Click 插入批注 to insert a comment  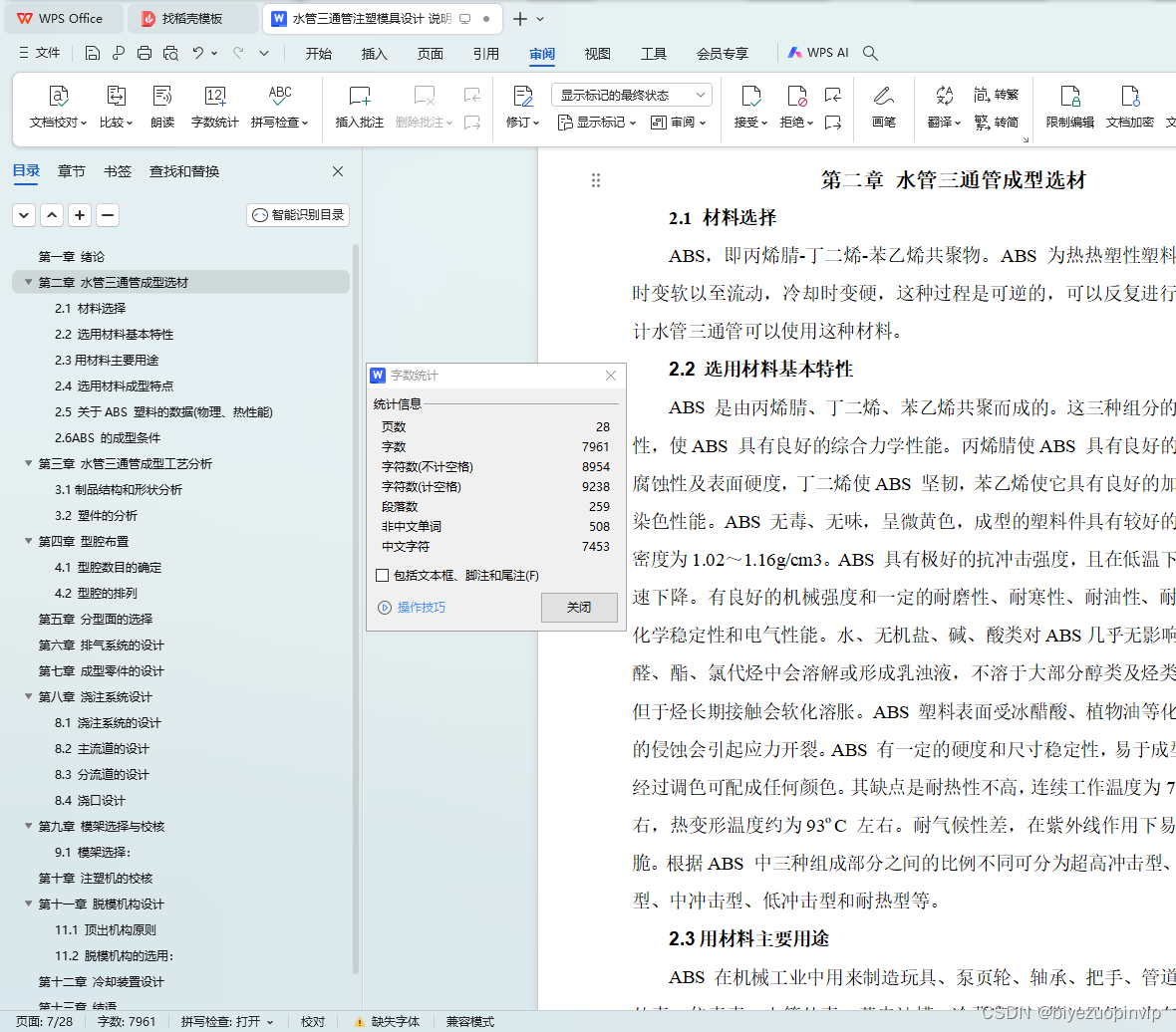point(359,107)
